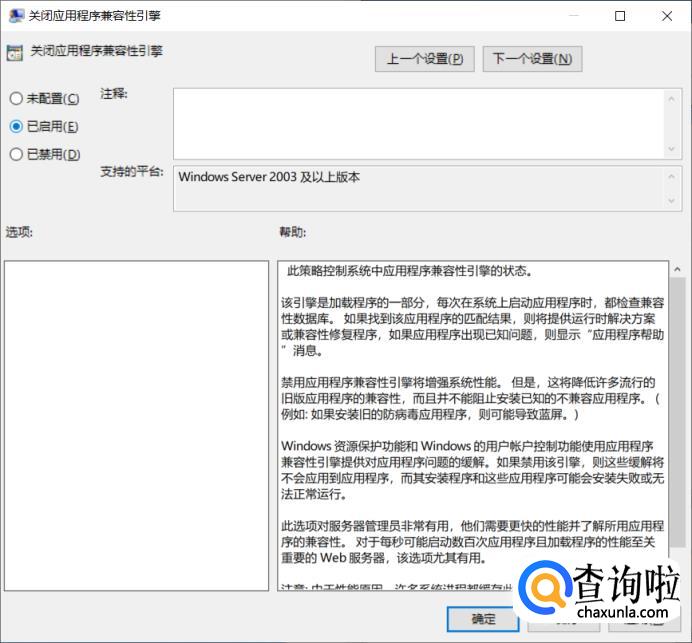
Task: Click into the 注释 comment text box
Action: click(419, 124)
